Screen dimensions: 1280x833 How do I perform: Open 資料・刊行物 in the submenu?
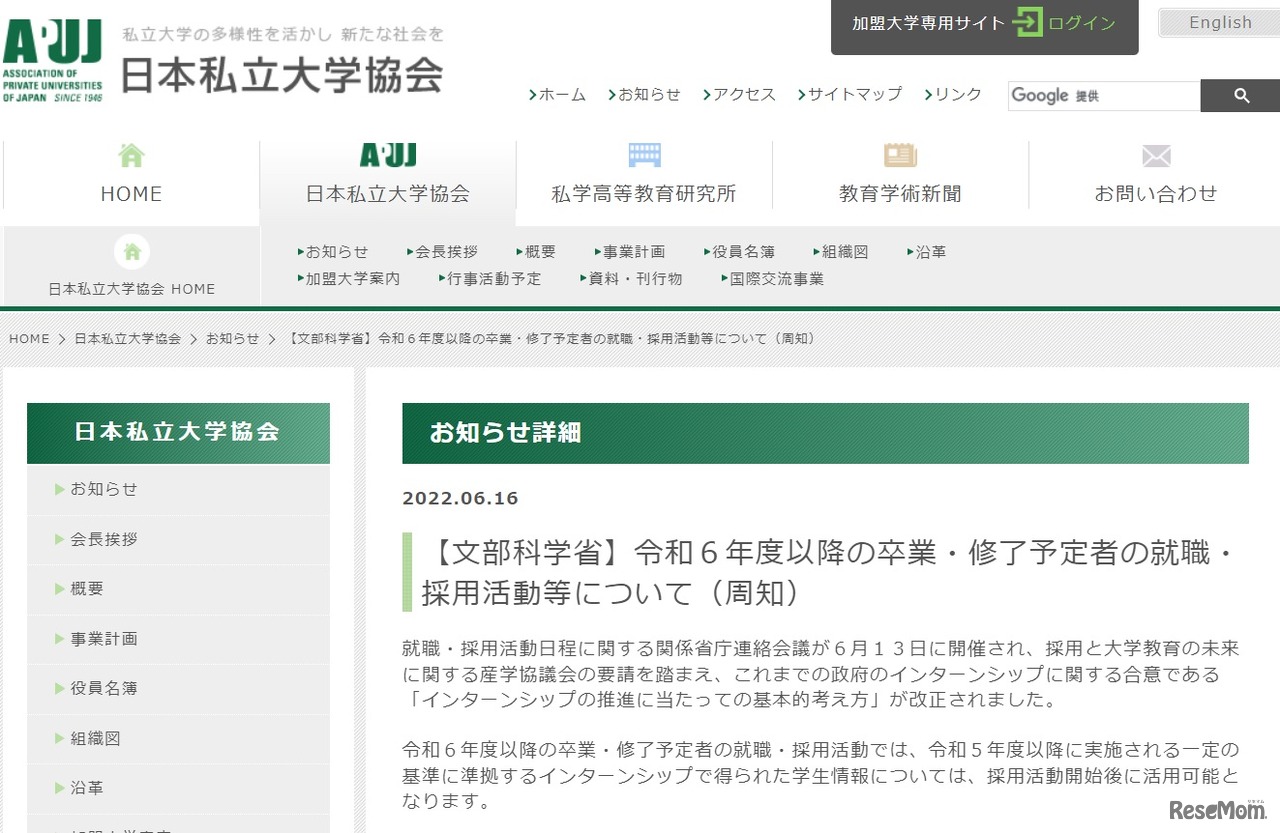click(x=631, y=279)
